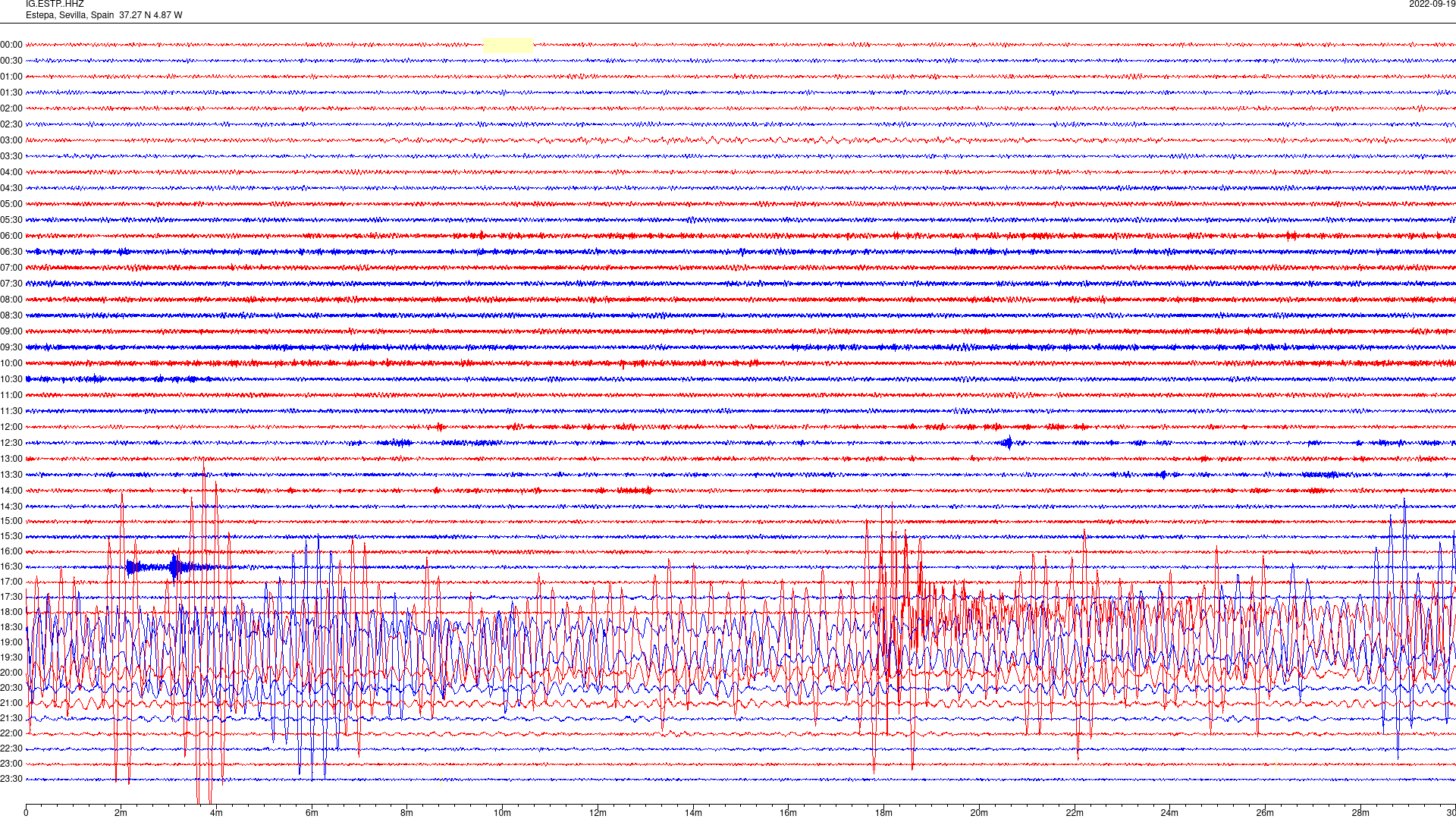Viewport: 1456px width, 819px height.
Task: Select the 14:30 time row label
Action: tap(11, 507)
